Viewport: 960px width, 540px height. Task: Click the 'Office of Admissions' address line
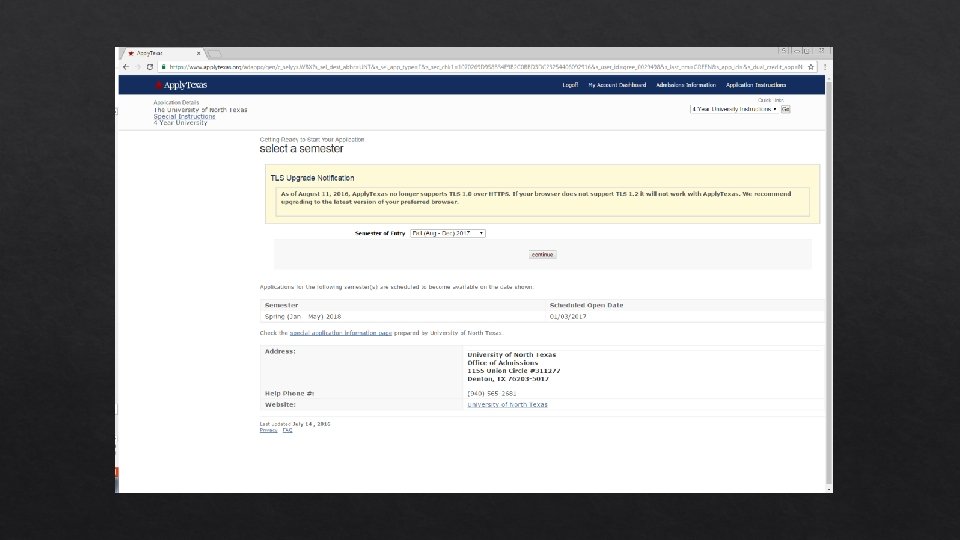click(x=503, y=362)
